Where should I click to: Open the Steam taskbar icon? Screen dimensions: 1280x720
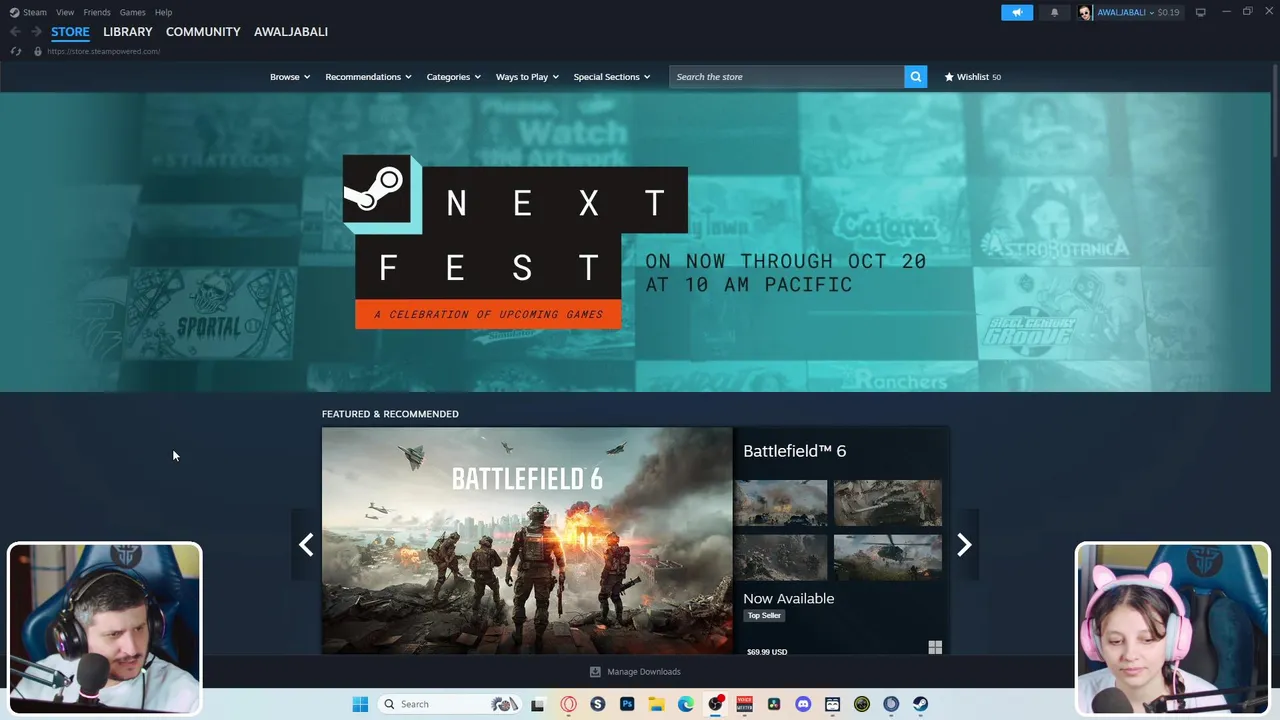click(920, 704)
